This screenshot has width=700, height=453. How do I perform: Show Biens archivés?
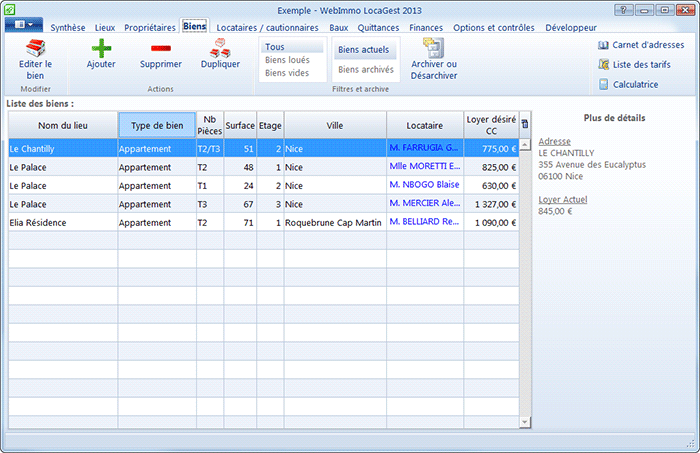click(365, 69)
